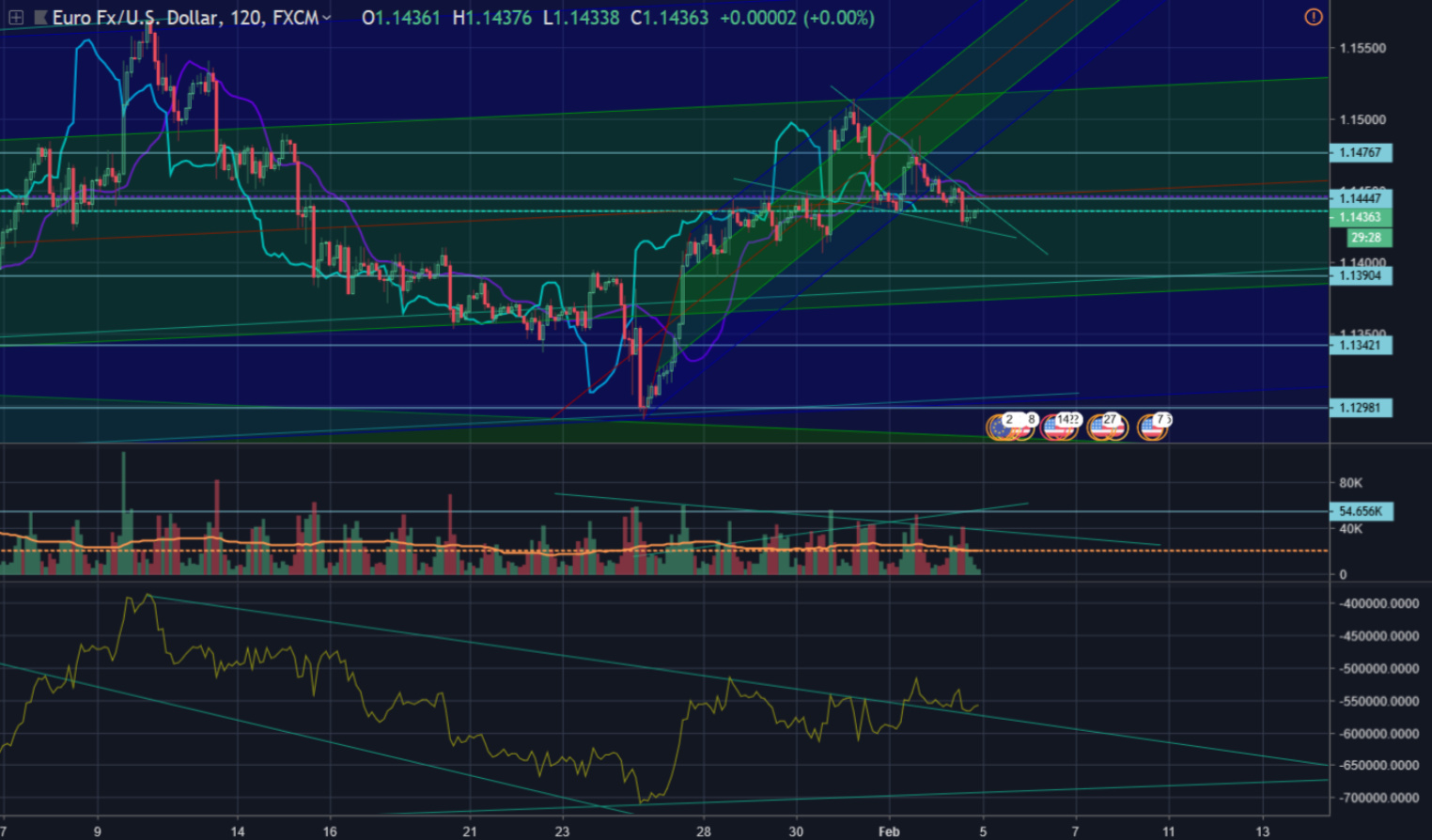Screen dimensions: 1432x840
Task: Click the -450000.0000 indicator axis label
Action: 1378,636
